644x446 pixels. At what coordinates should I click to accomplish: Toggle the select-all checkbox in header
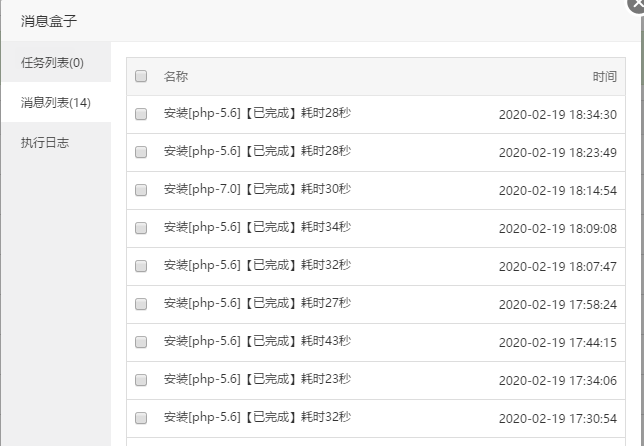(x=141, y=76)
